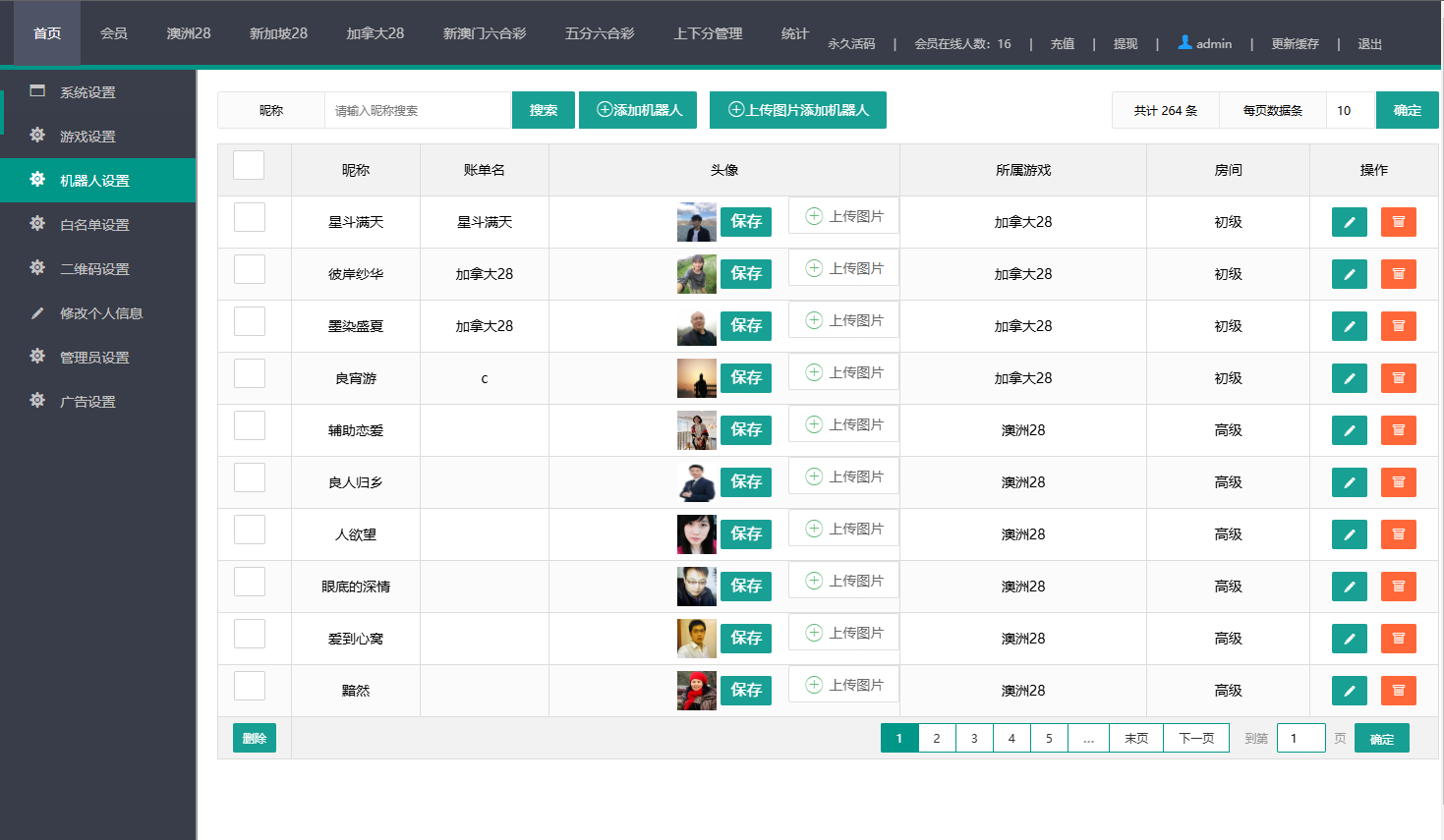
Task: Edit the 人欲望 robot entry
Action: point(1349,534)
